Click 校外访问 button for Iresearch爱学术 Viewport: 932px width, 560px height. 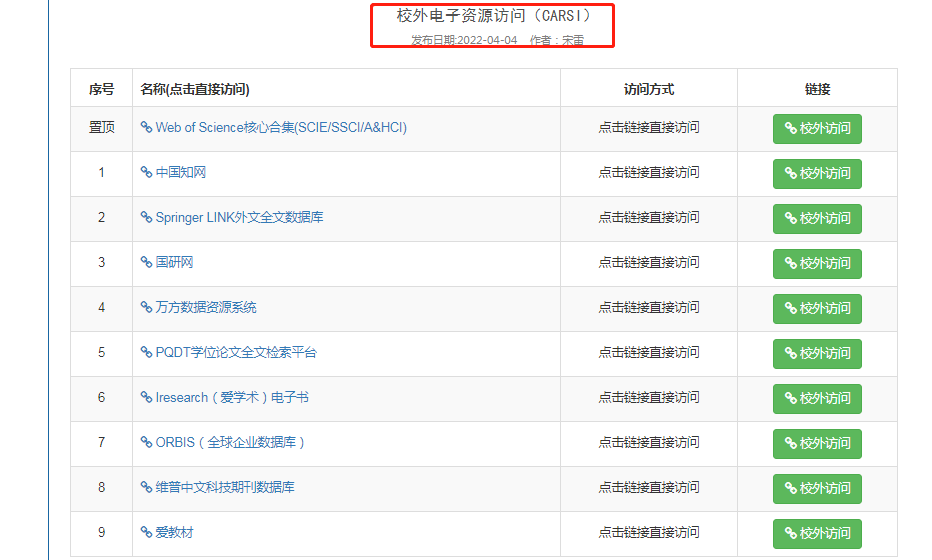pos(817,398)
